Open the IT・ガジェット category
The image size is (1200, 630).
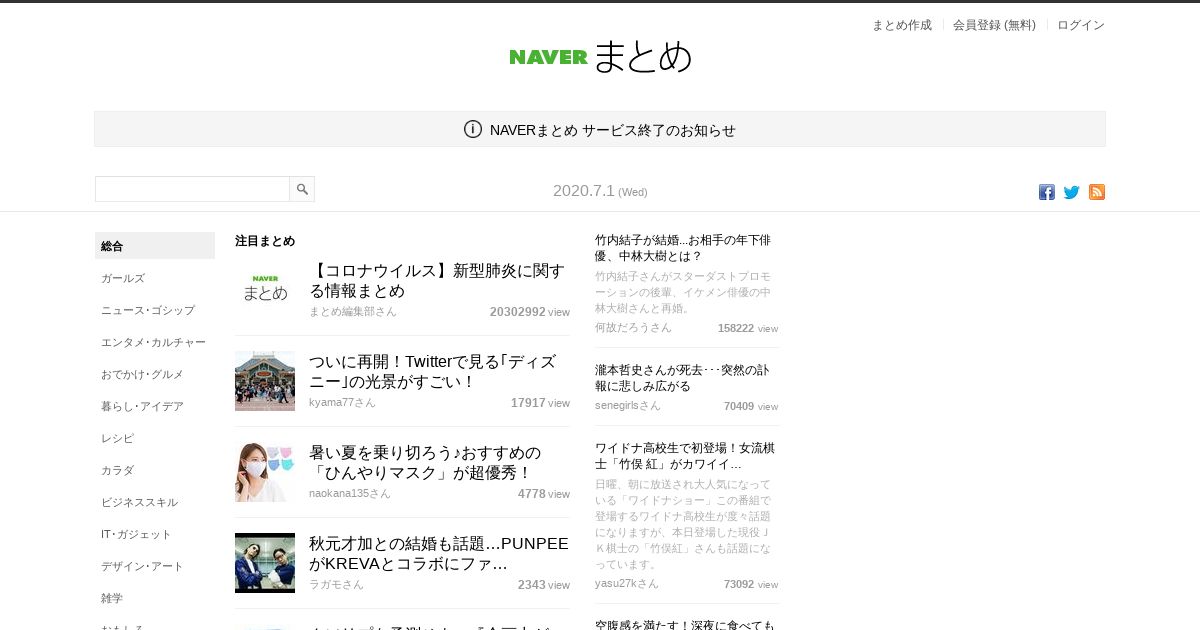[x=155, y=534]
